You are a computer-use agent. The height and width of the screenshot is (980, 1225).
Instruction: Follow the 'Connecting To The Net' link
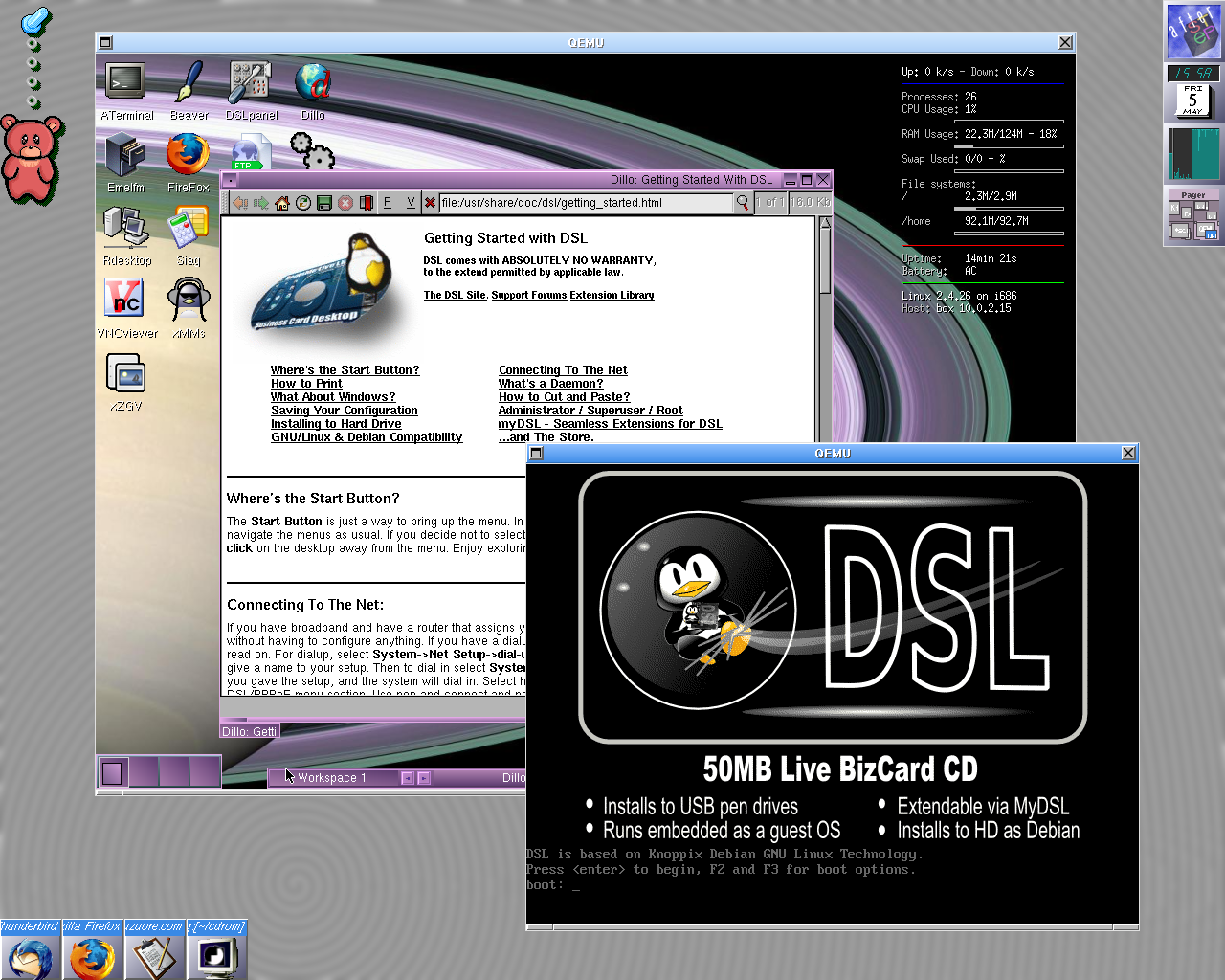click(x=563, y=370)
